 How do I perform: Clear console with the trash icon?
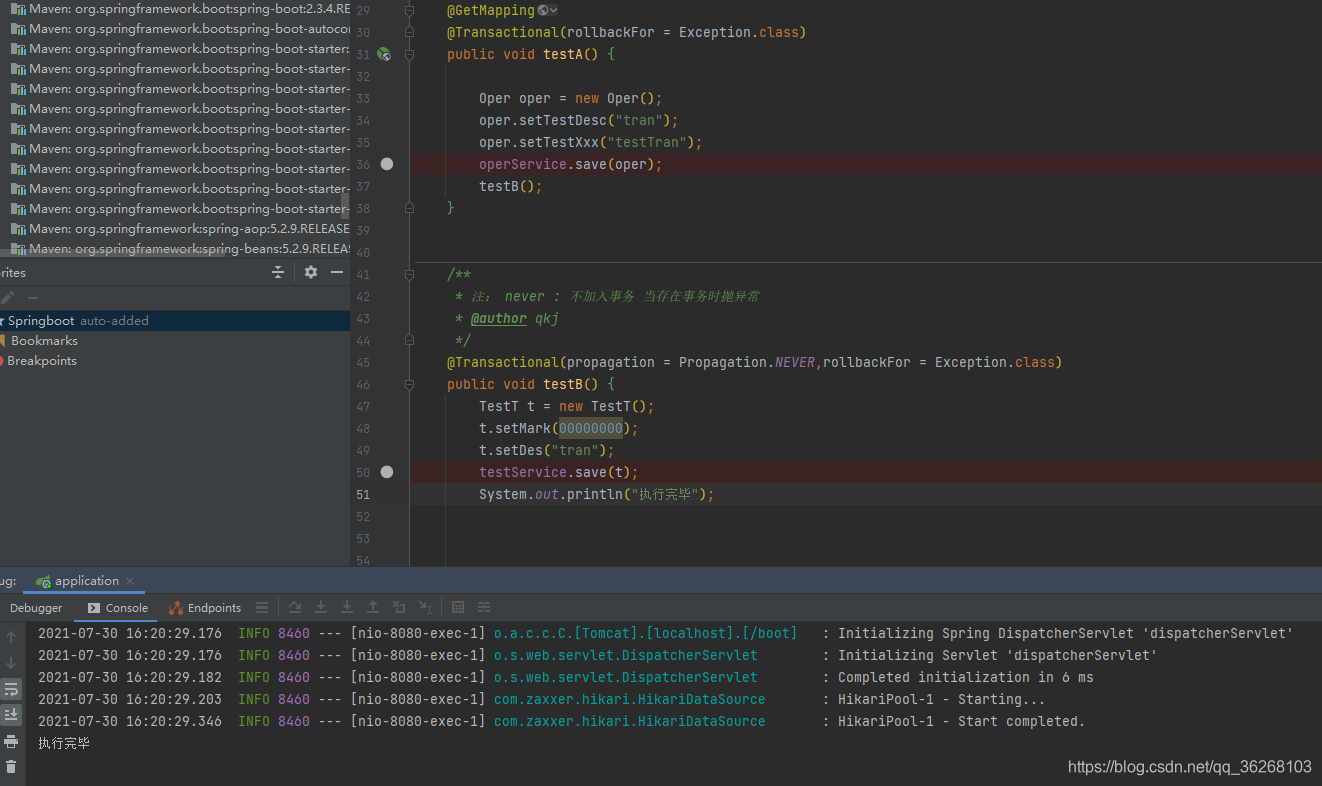click(11, 767)
